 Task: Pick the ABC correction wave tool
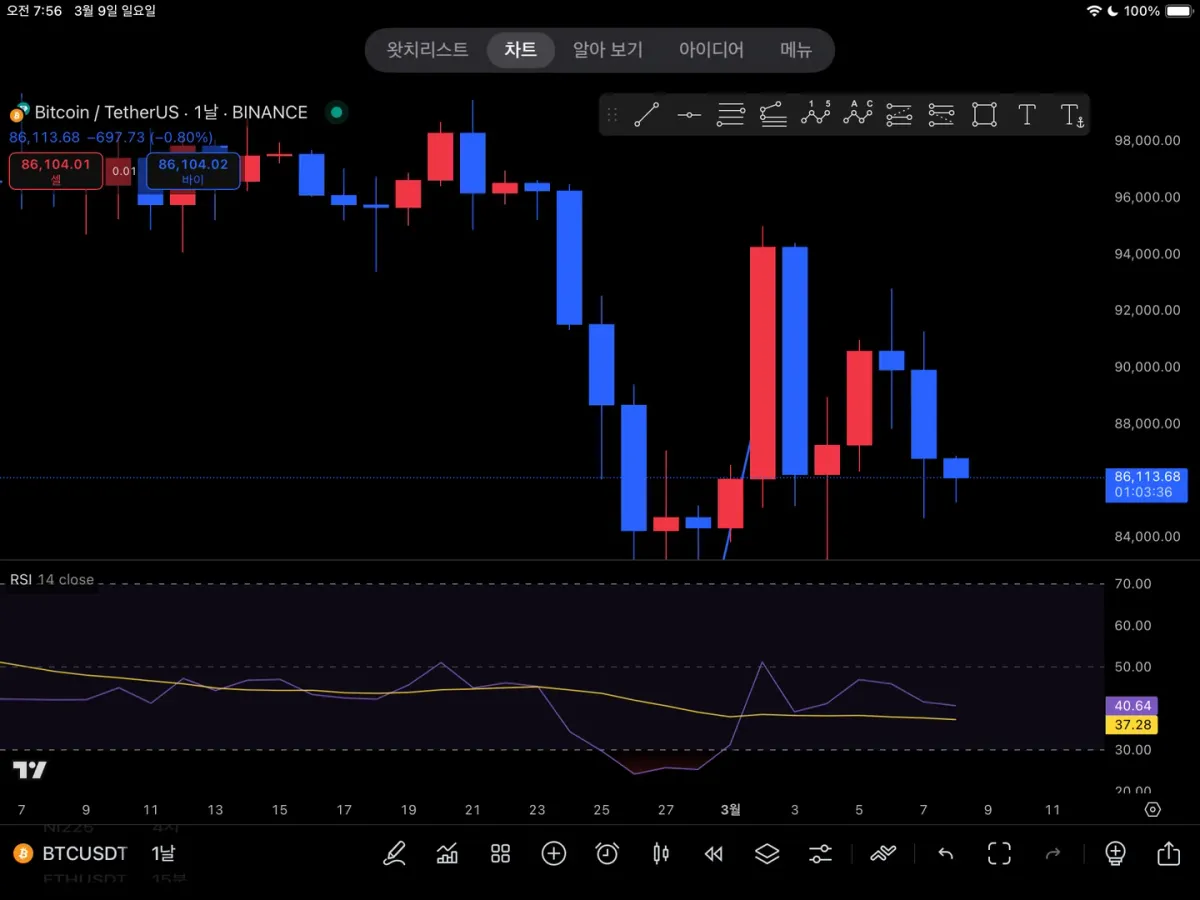858,114
